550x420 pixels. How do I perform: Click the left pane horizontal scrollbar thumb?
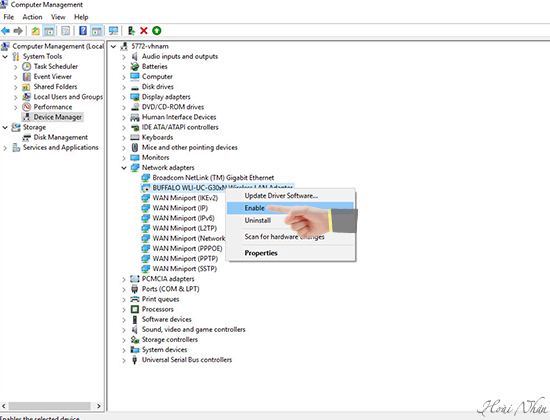point(49,406)
